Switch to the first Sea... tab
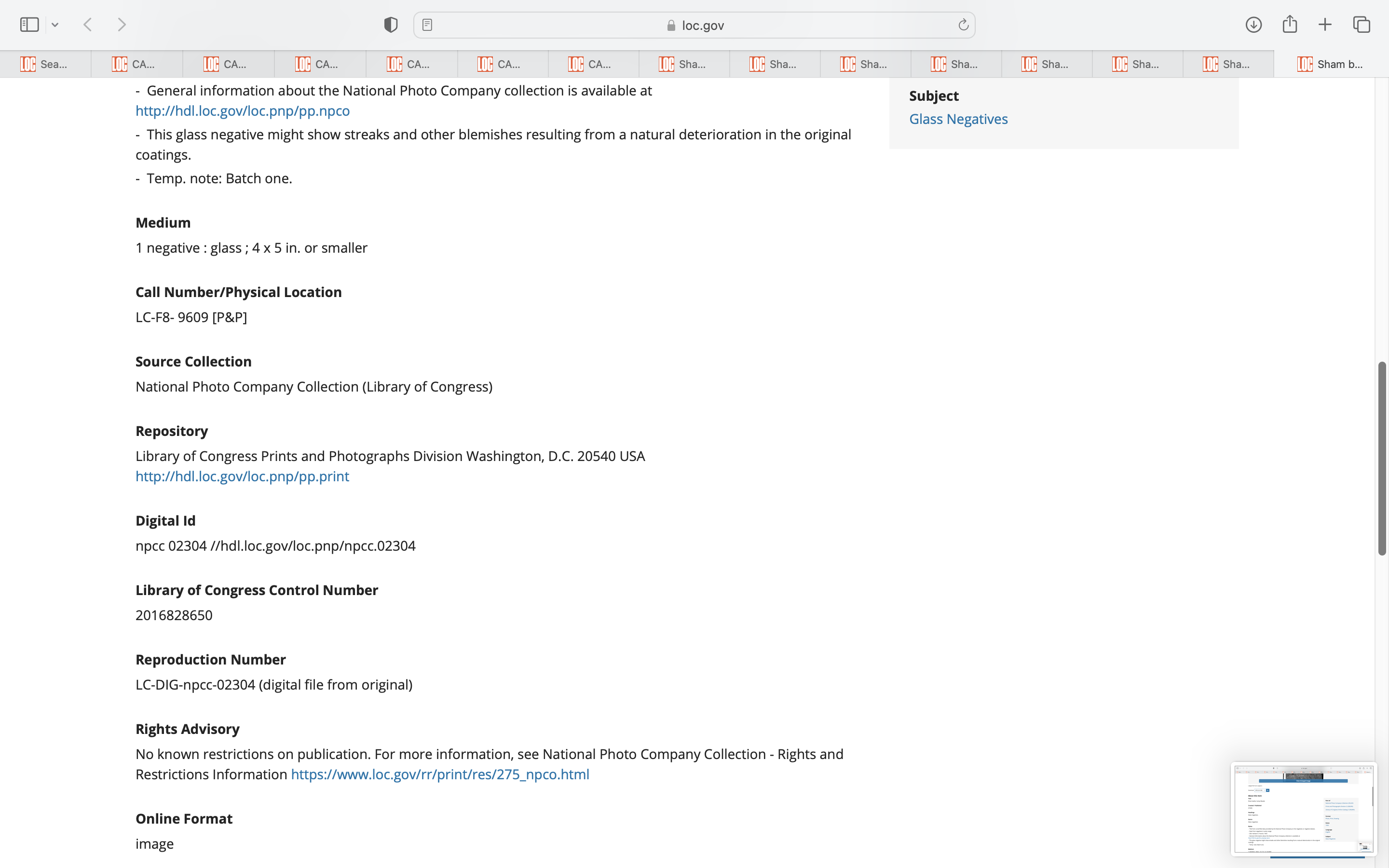The image size is (1389, 868). [x=45, y=64]
